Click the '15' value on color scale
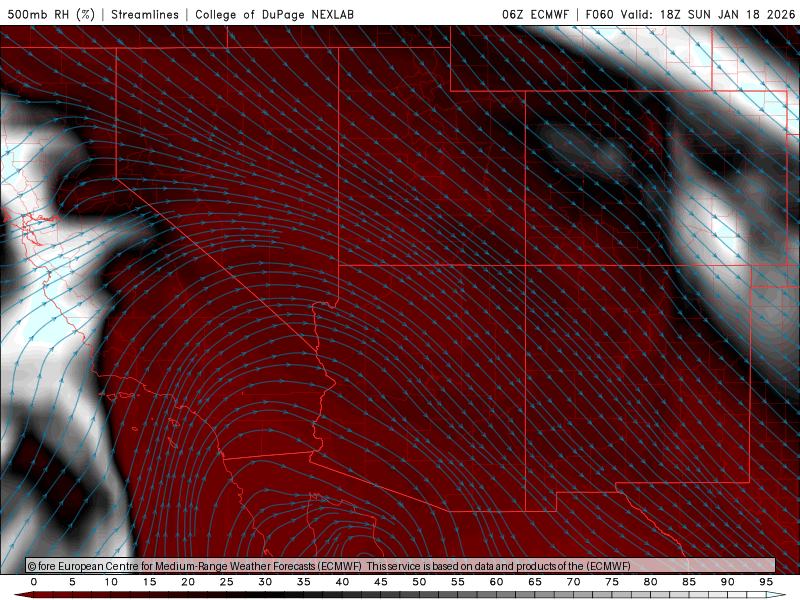 [x=149, y=582]
